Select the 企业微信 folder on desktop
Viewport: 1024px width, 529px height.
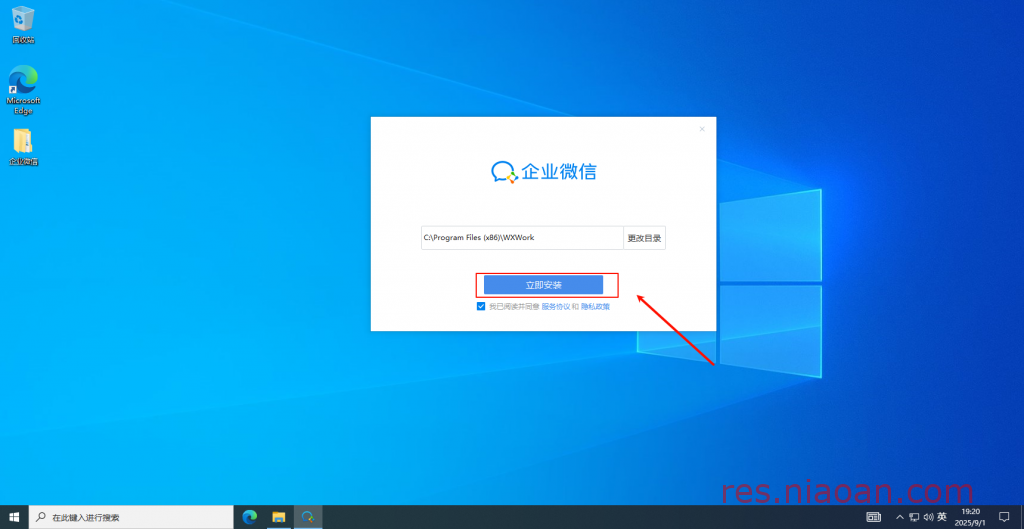point(23,147)
